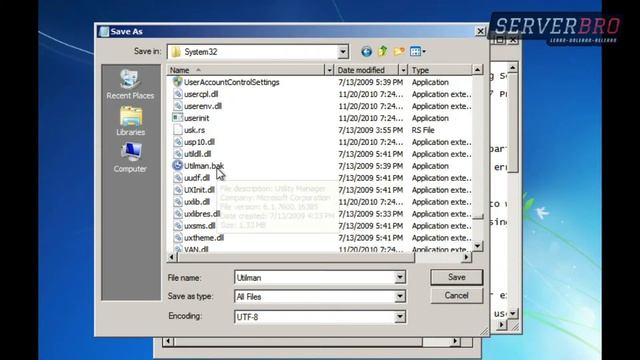Open Computer in the sidebar
This screenshot has width=640, height=360.
pyautogui.click(x=130, y=158)
